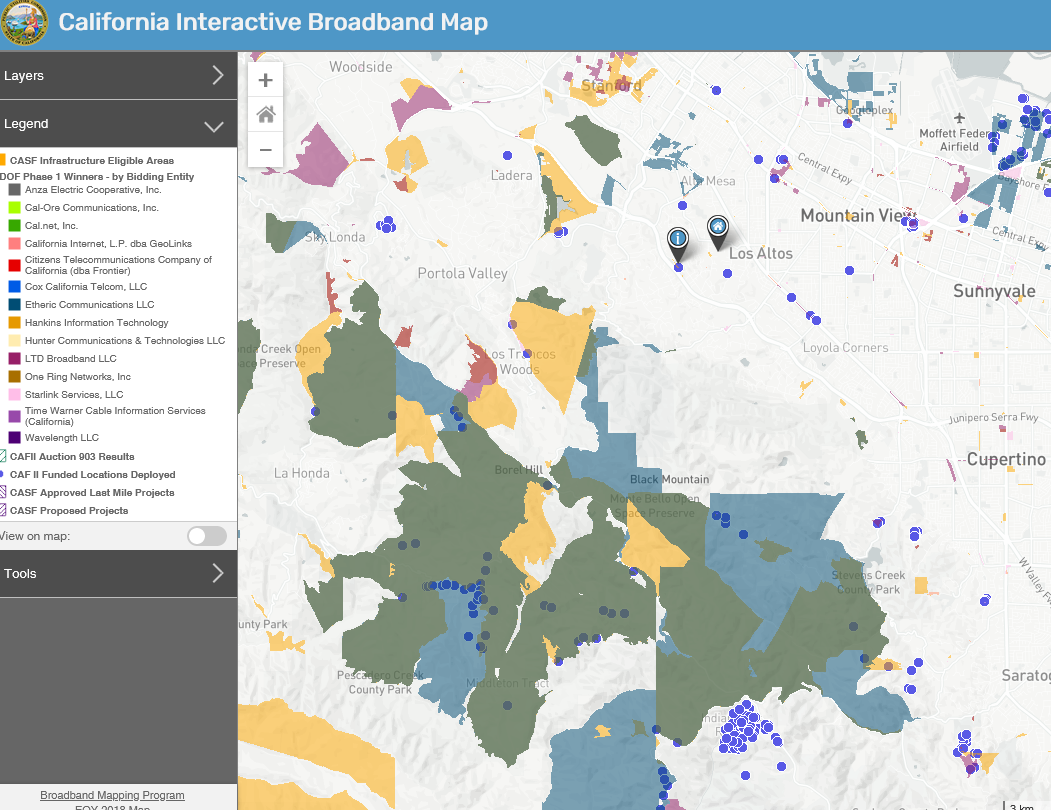This screenshot has height=810, width=1051.
Task: Zoom out of the map
Action: point(265,150)
